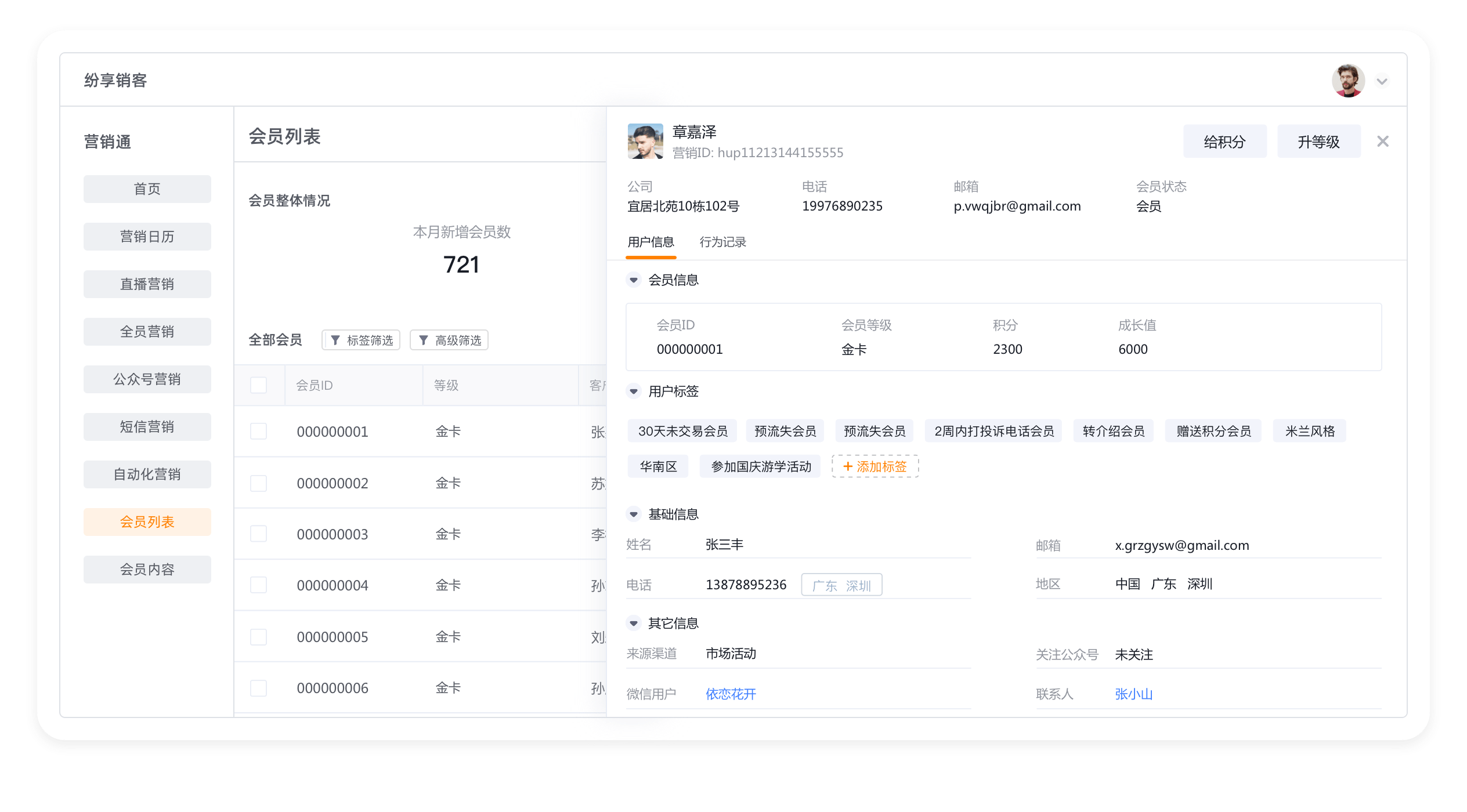This screenshot has height=812, width=1467.
Task: Click the 广东 深圳 phone location tag
Action: (x=841, y=585)
